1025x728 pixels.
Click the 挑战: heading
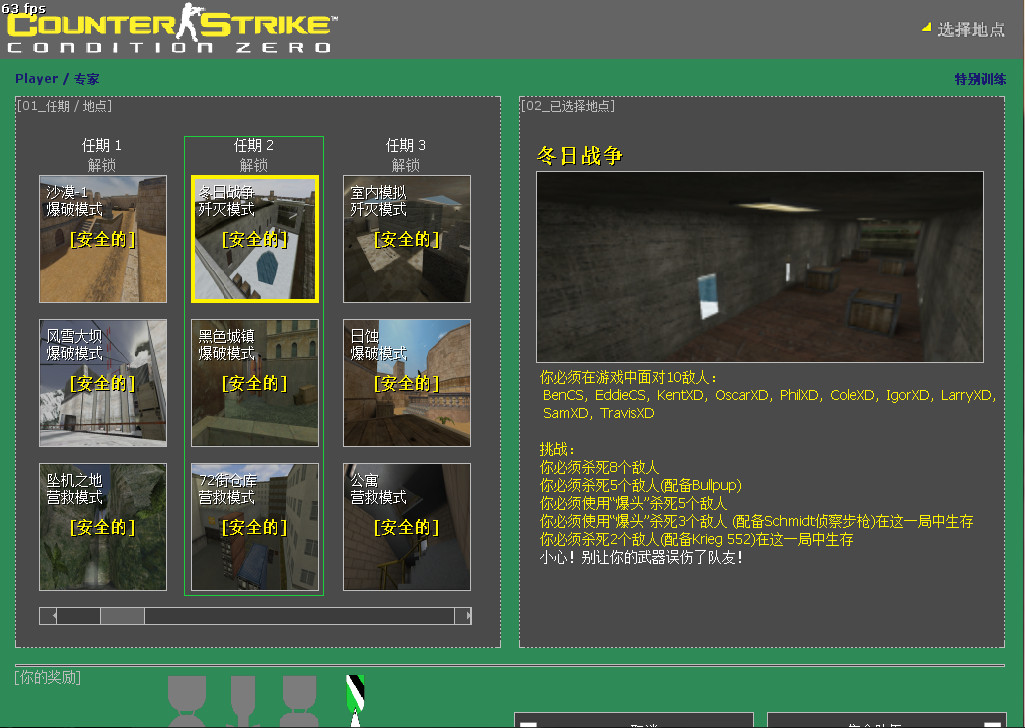(x=558, y=449)
